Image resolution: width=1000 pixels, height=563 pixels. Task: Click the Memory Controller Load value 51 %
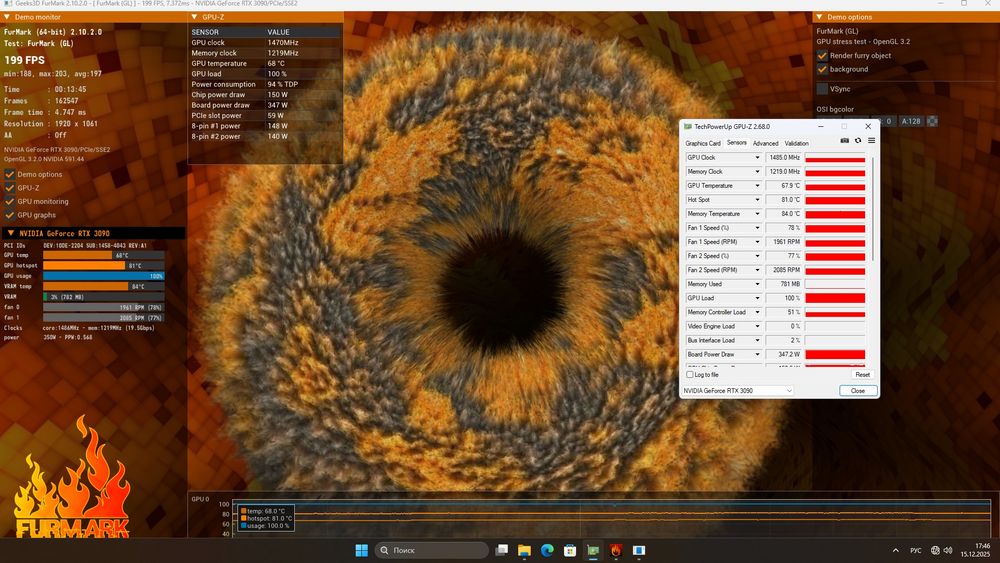[x=783, y=312]
